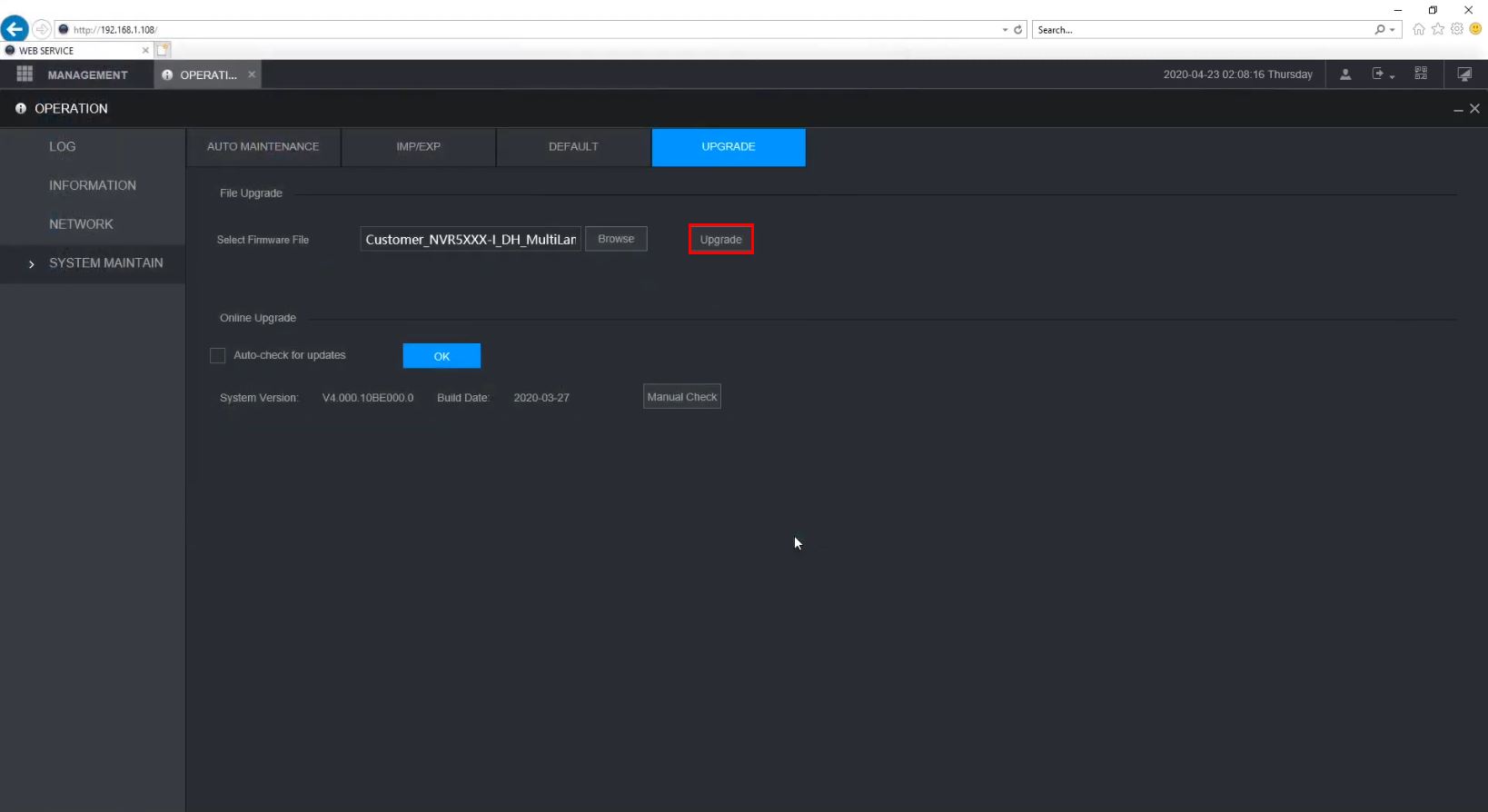Click Browse to choose firmware file
This screenshot has width=1488, height=812.
(x=616, y=239)
